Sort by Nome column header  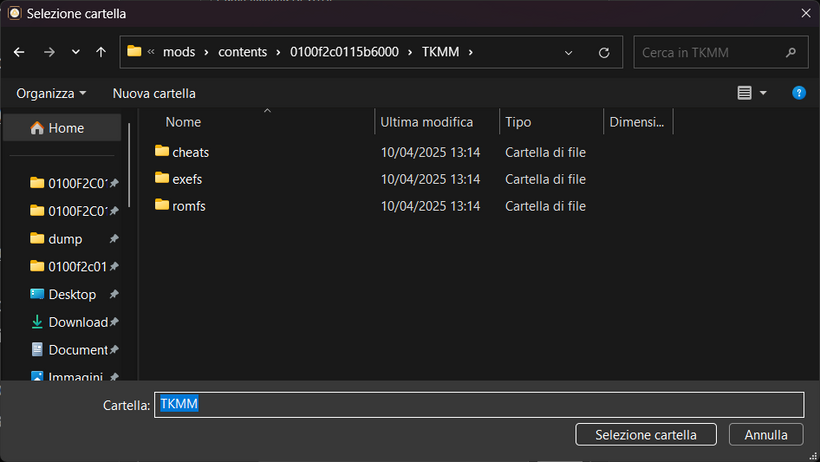click(183, 122)
